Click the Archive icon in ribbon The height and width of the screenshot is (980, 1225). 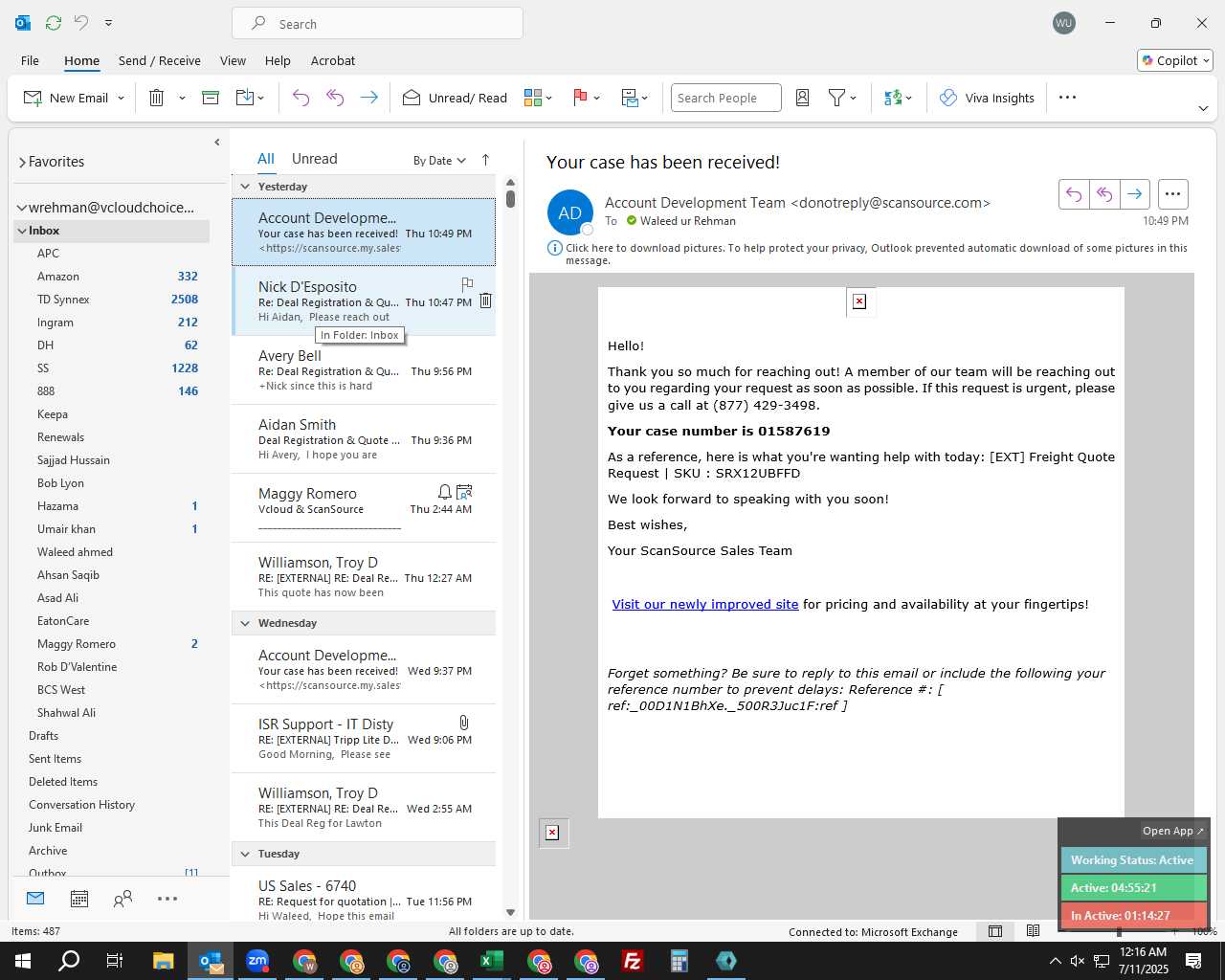point(211,98)
